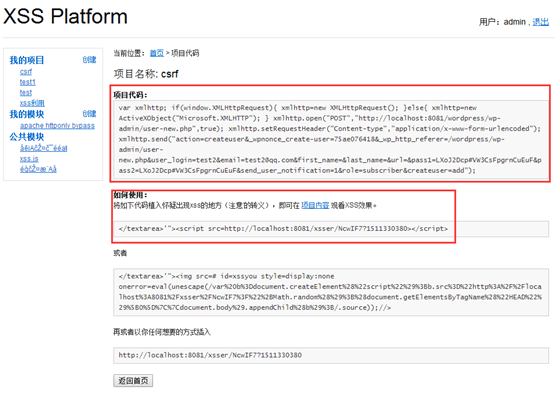Click the 我的项目 section heading
The width and height of the screenshot is (558, 407).
coord(27,60)
